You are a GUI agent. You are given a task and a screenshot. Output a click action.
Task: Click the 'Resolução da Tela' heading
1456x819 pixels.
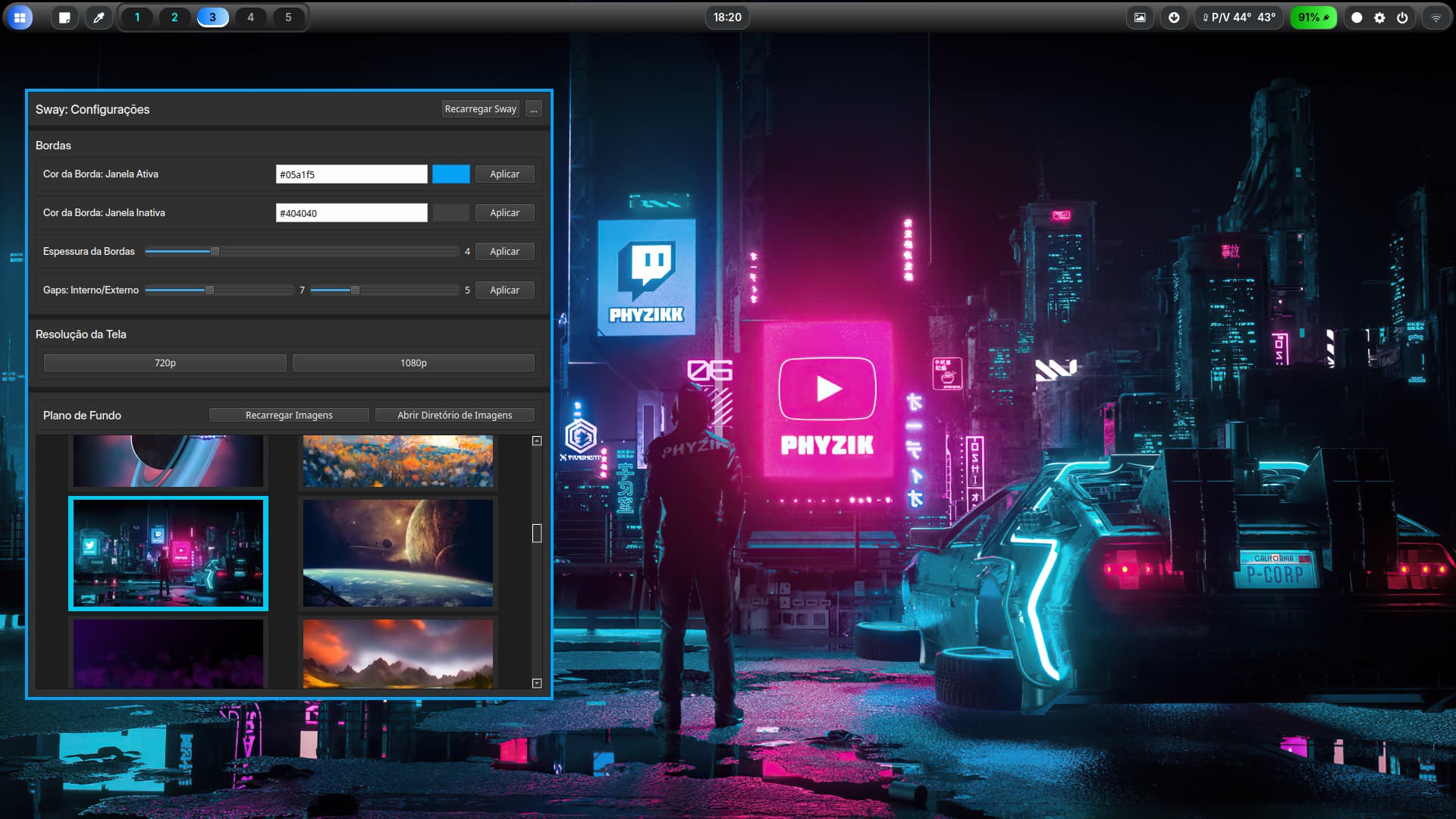(81, 334)
